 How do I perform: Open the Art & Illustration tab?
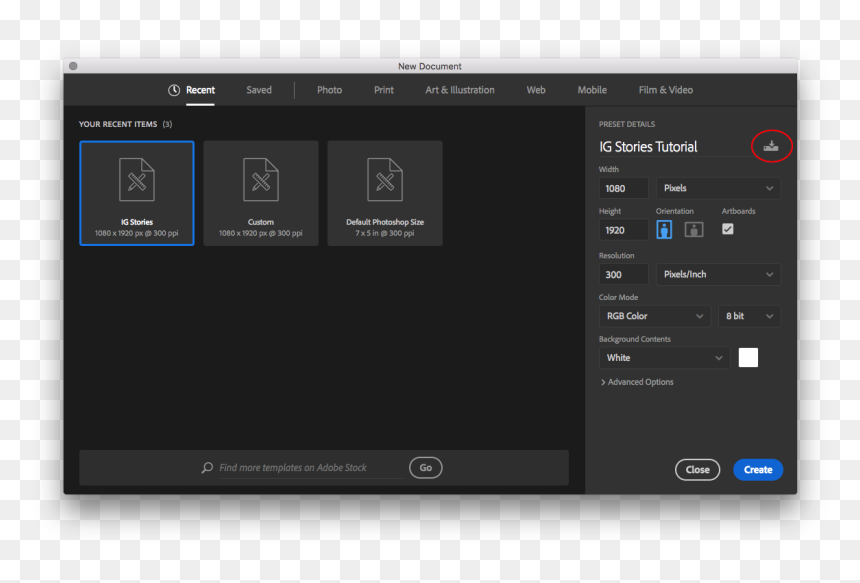click(460, 90)
